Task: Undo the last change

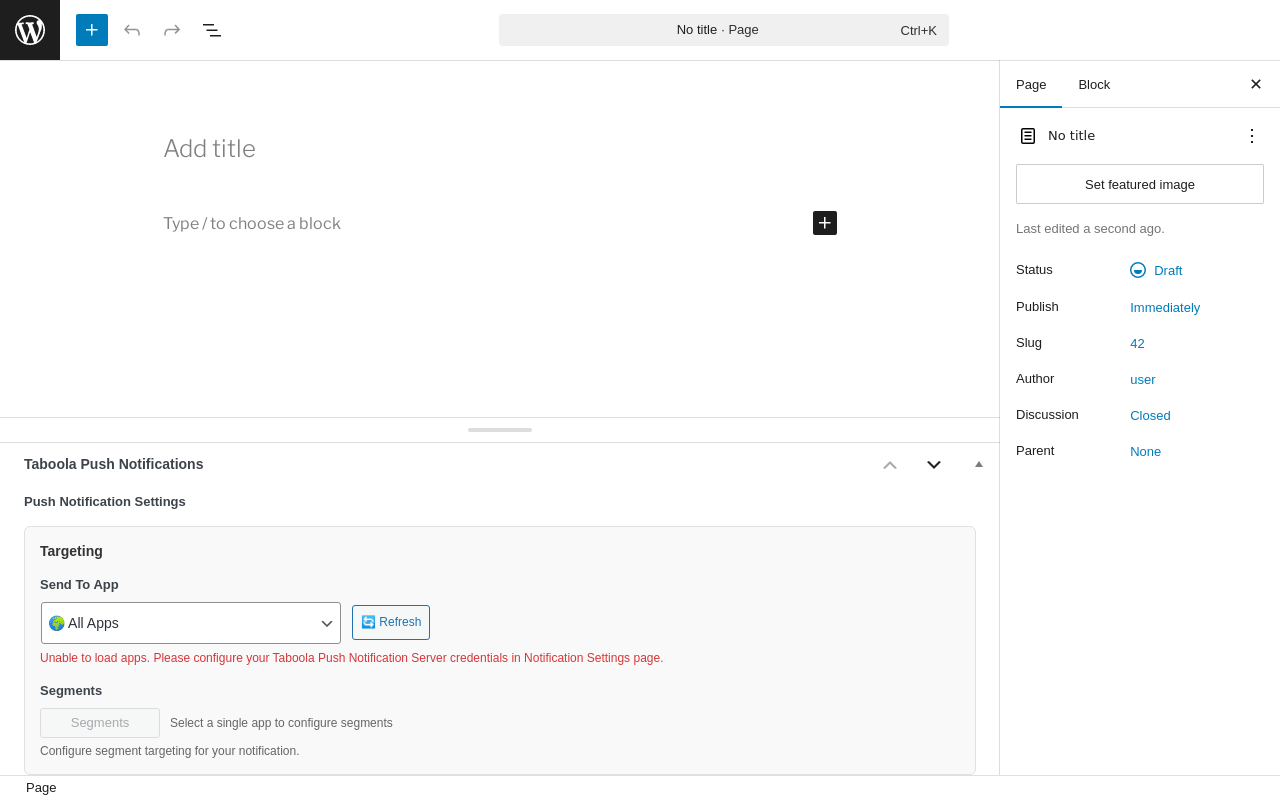Action: tap(132, 30)
